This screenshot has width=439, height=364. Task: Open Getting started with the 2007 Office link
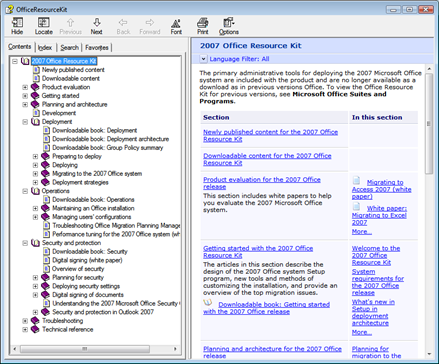point(258,252)
